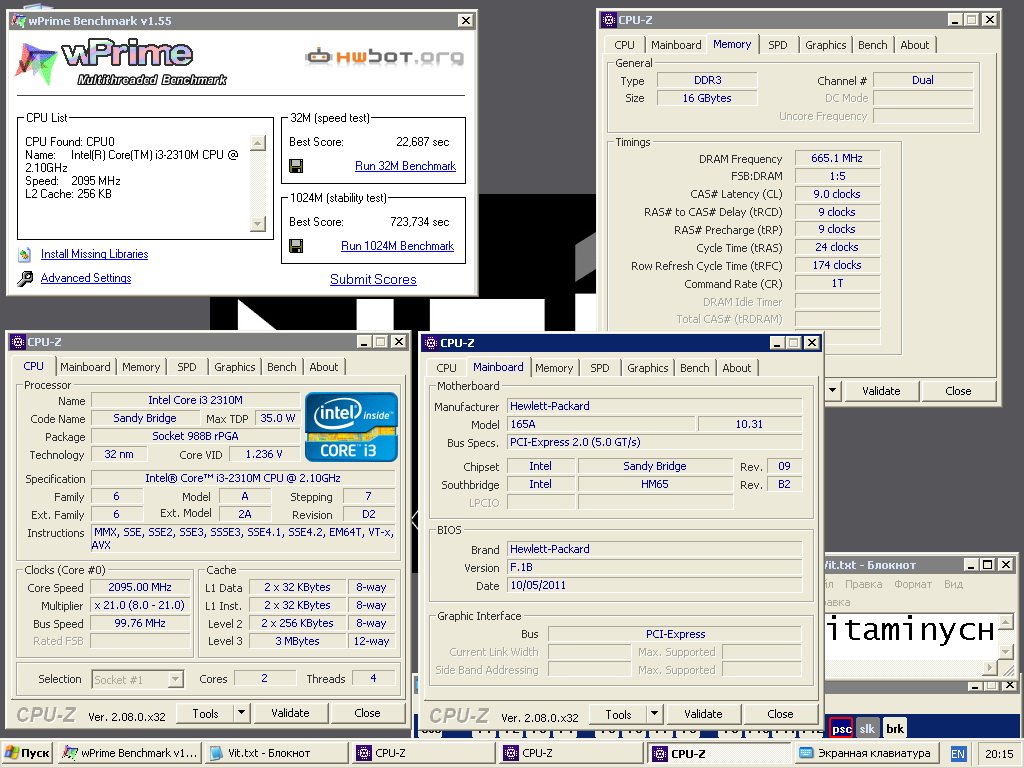Open the Advanced Settings link
The image size is (1024, 768).
[86, 278]
